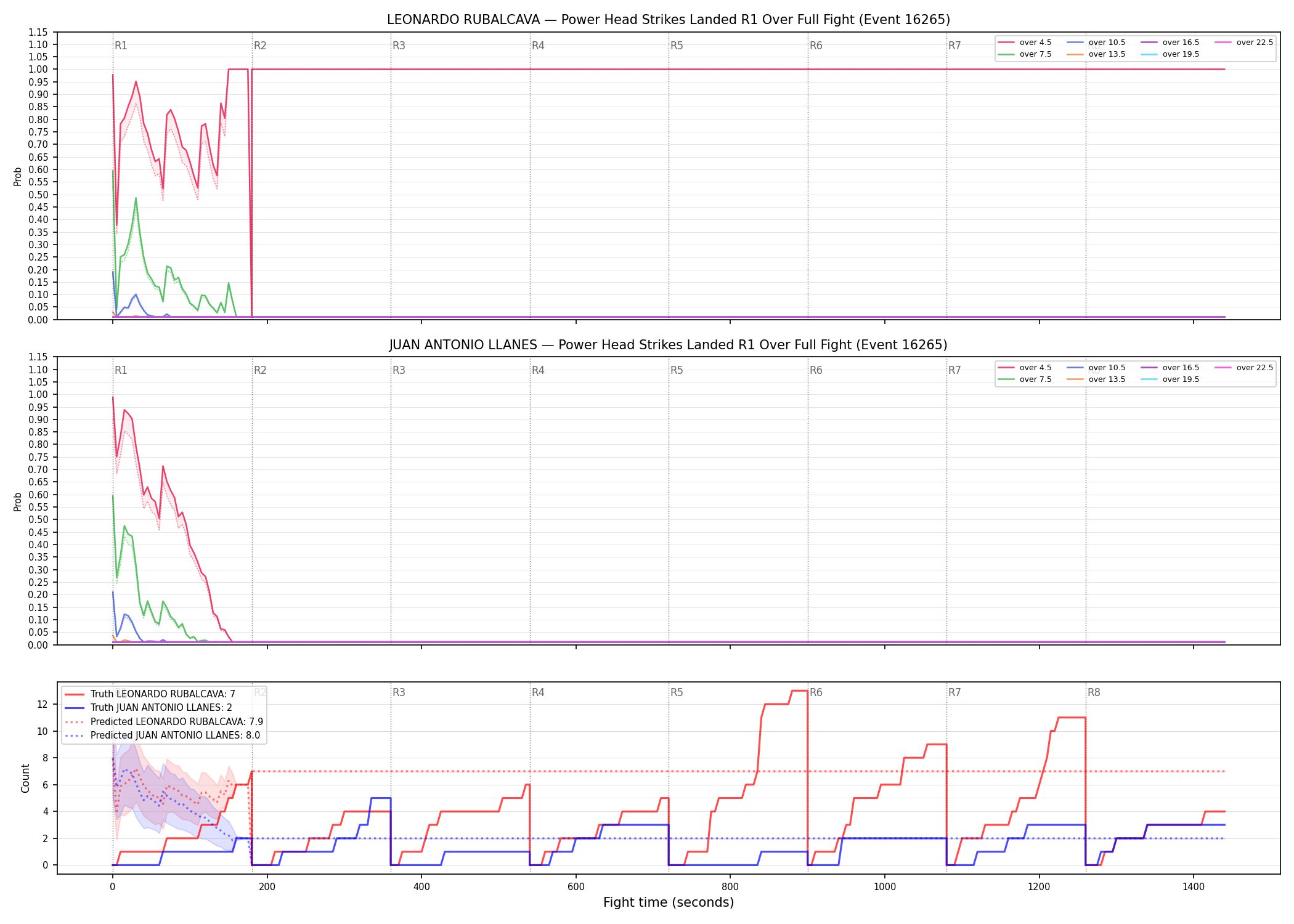The image size is (1294, 924).
Task: Click the 'over 7.5' legend entry in top chart
Action: point(1025,54)
